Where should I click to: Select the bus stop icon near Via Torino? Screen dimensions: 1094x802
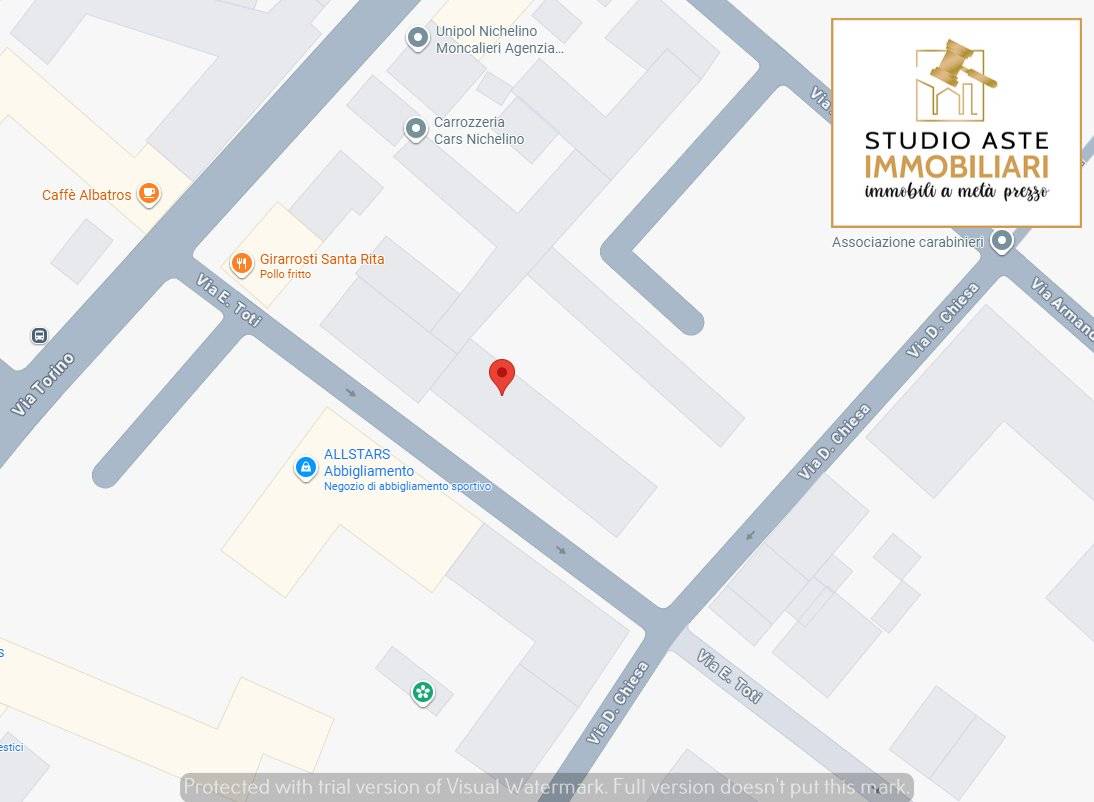pos(39,336)
